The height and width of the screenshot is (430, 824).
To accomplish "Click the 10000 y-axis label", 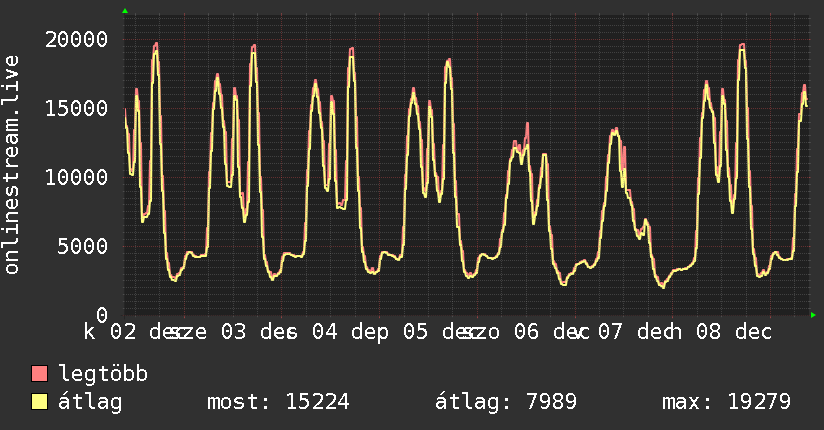I will point(76,177).
